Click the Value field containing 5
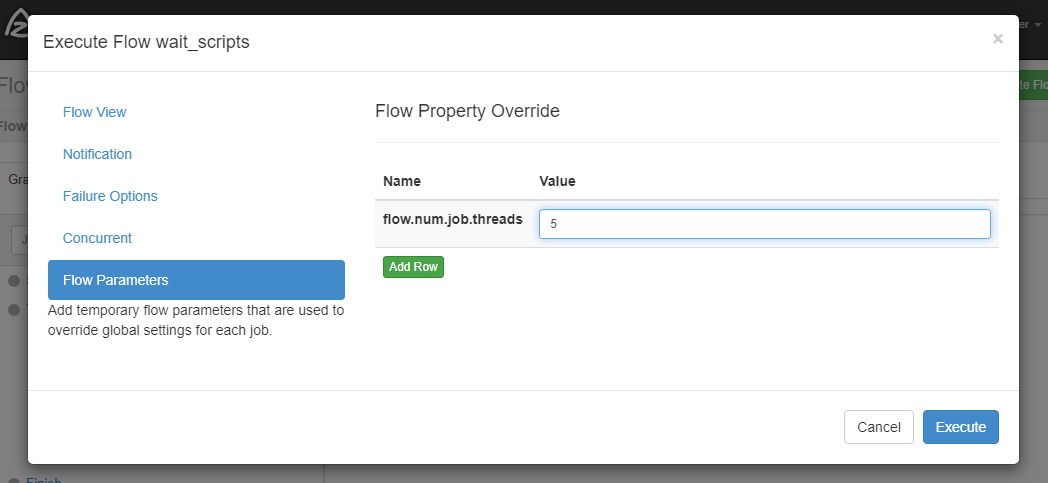This screenshot has height=483, width=1048. point(764,224)
